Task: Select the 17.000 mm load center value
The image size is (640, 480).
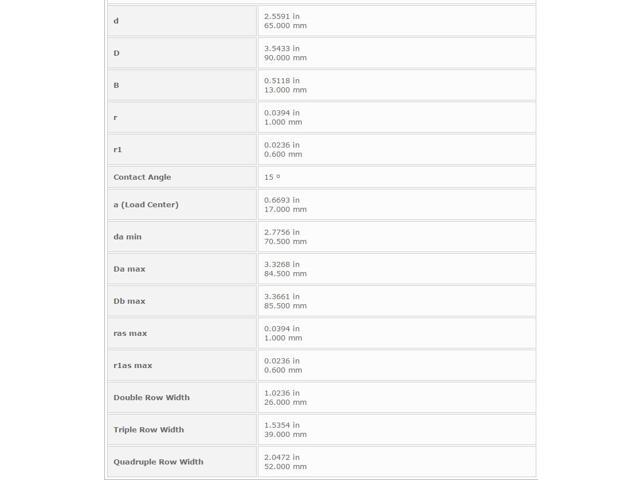Action: (285, 209)
